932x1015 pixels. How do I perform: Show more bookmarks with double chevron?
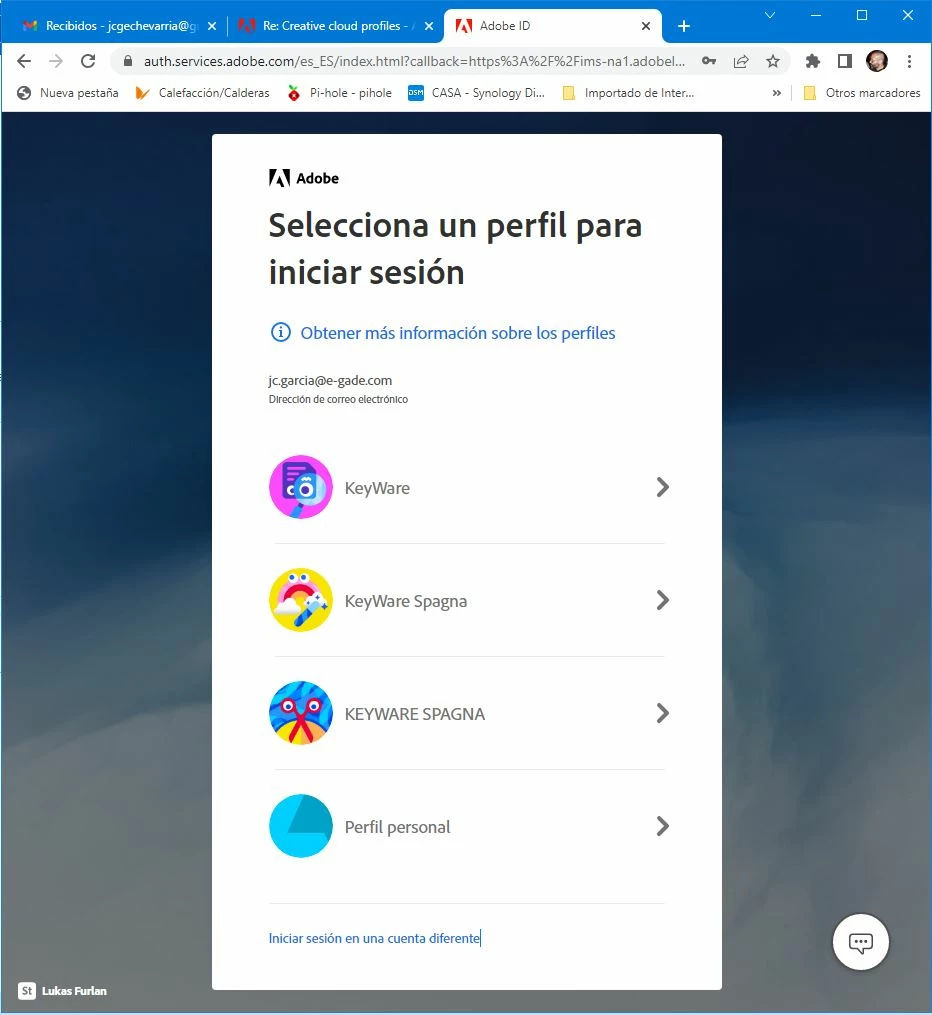point(777,93)
